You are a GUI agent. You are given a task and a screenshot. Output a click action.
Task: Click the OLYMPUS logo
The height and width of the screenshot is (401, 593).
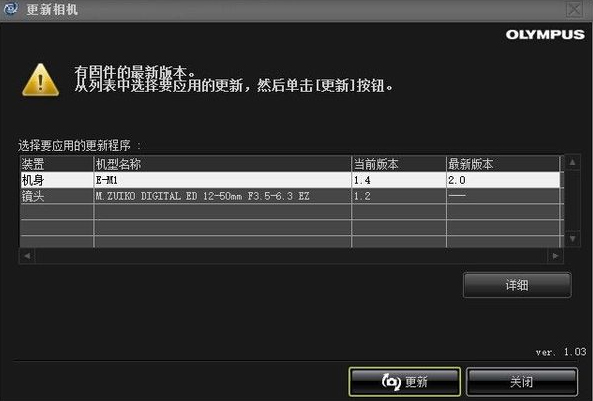[x=545, y=35]
